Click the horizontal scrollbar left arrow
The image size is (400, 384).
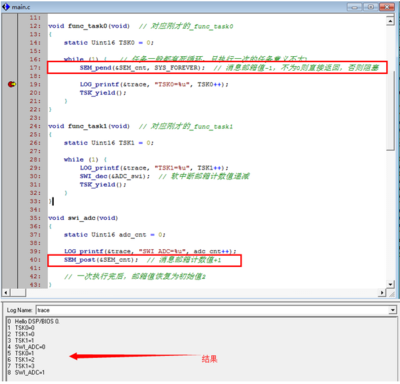(6, 293)
